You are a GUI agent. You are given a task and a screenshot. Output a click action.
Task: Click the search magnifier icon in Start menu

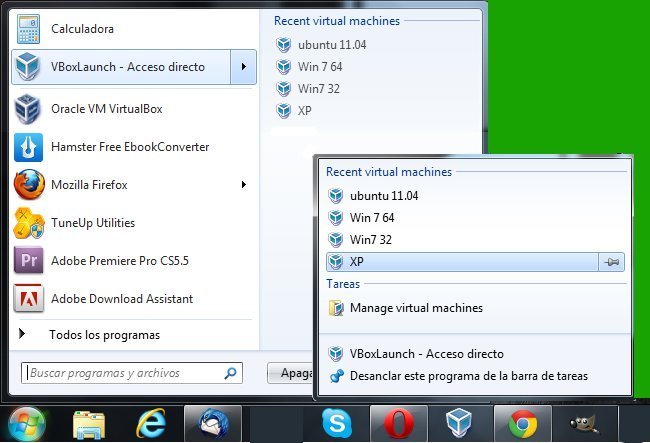point(230,373)
